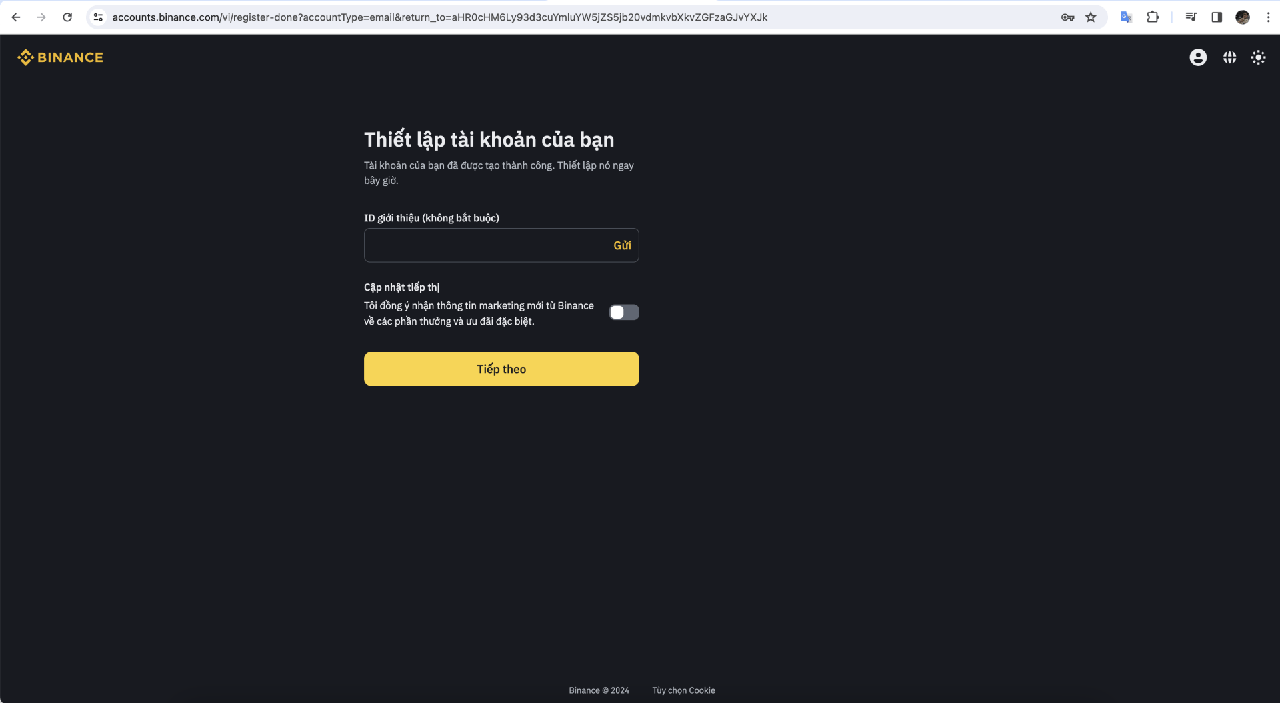The width and height of the screenshot is (1280, 703).
Task: Open the user profile icon
Action: [1198, 58]
